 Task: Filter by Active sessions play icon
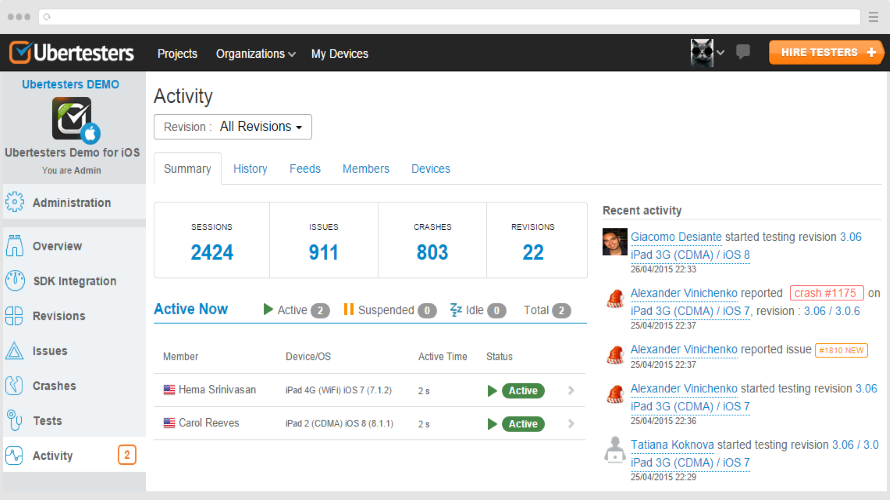pos(268,309)
